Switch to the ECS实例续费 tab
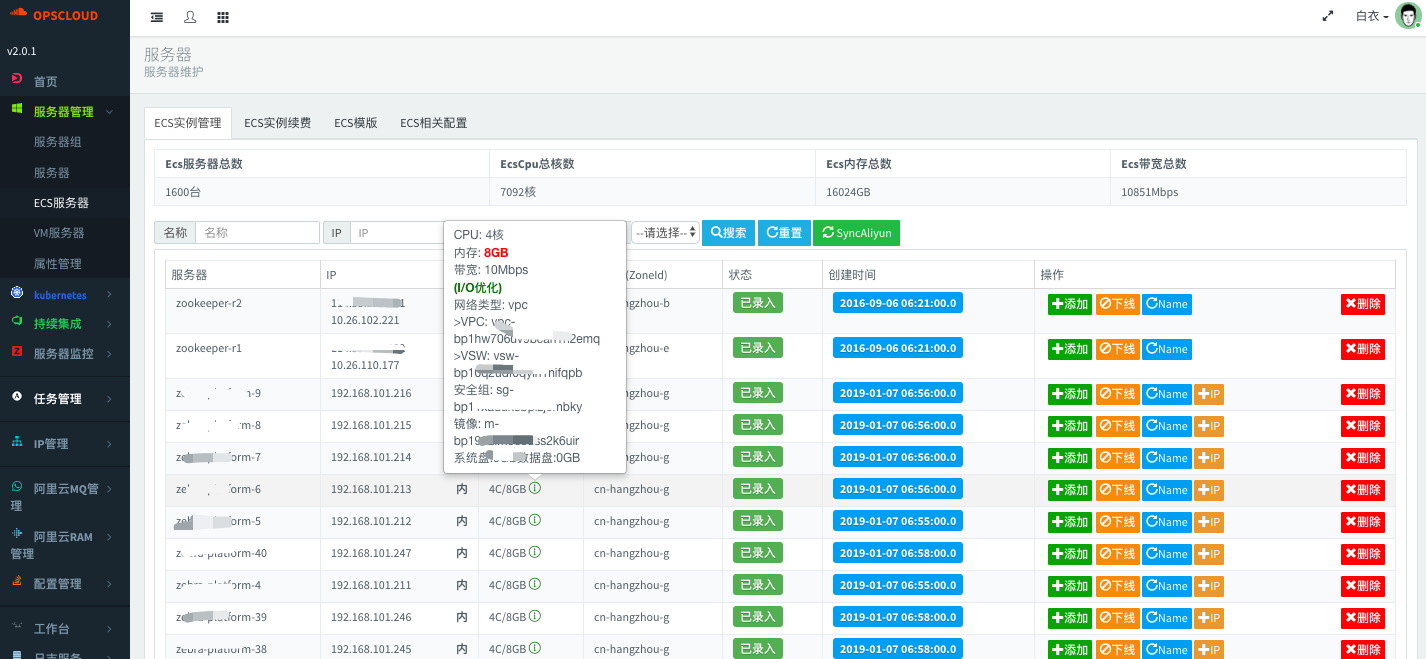The height and width of the screenshot is (659, 1426). point(277,123)
